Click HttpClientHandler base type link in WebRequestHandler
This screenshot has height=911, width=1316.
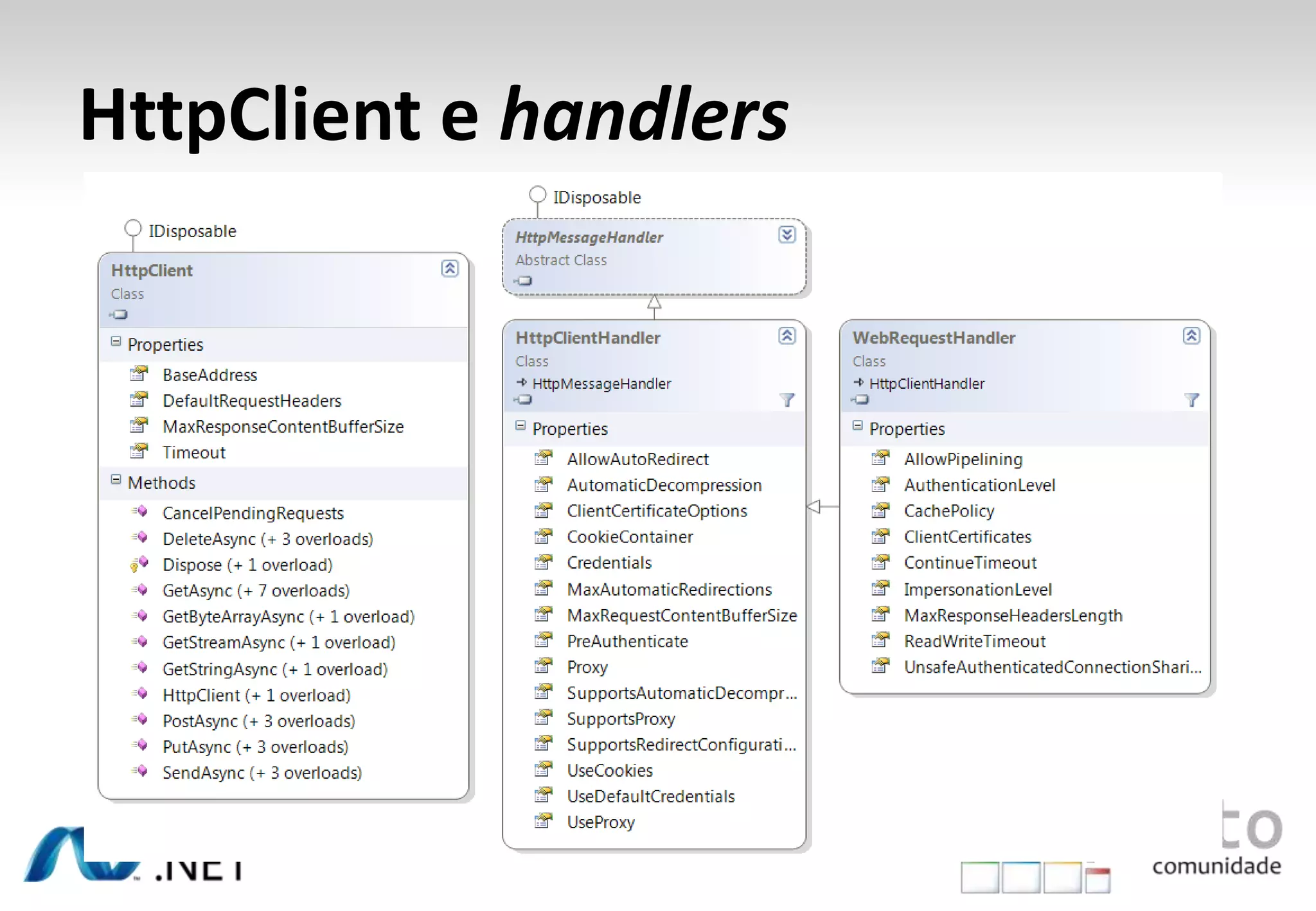pyautogui.click(x=926, y=384)
